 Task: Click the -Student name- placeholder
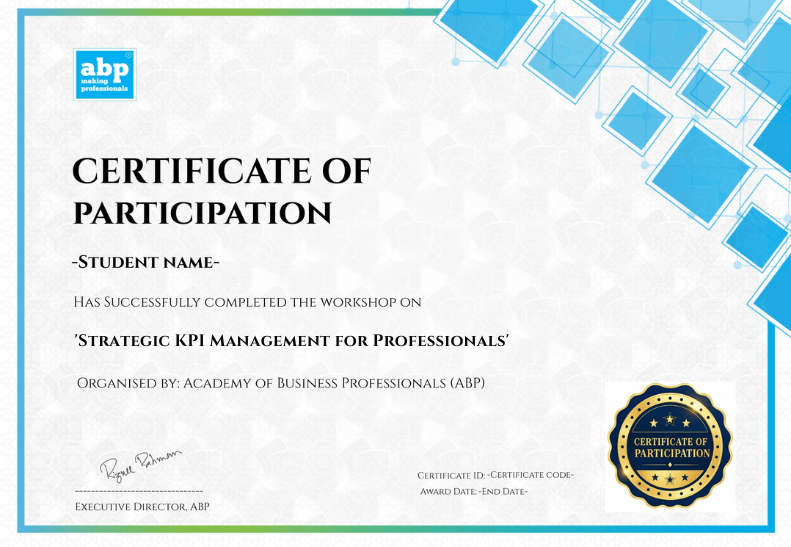pos(146,262)
